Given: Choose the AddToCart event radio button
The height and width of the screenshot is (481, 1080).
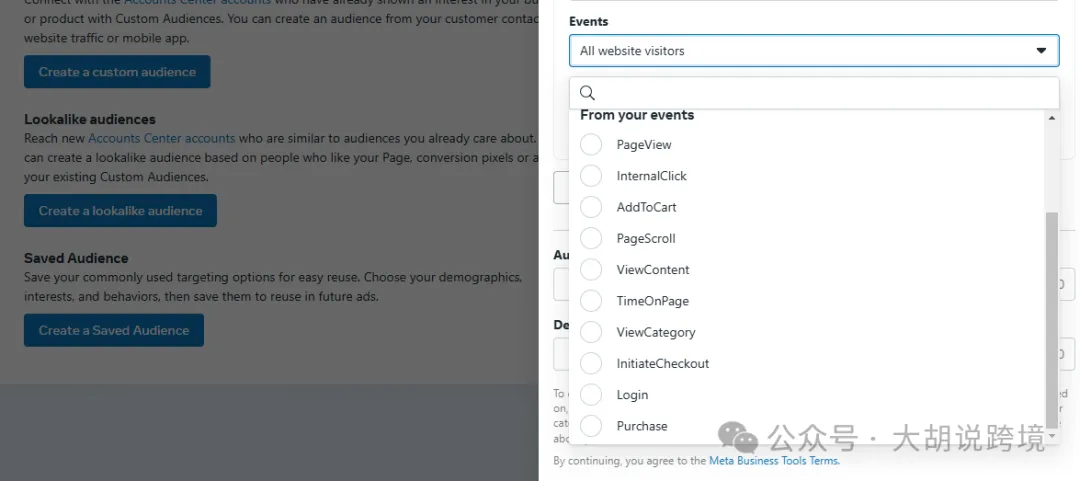Looking at the screenshot, I should coord(591,207).
